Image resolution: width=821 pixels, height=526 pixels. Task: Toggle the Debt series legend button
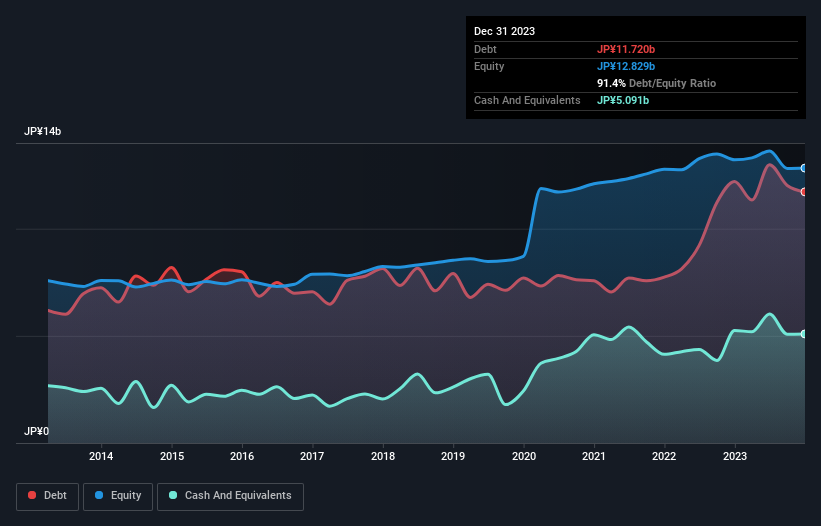(48, 496)
